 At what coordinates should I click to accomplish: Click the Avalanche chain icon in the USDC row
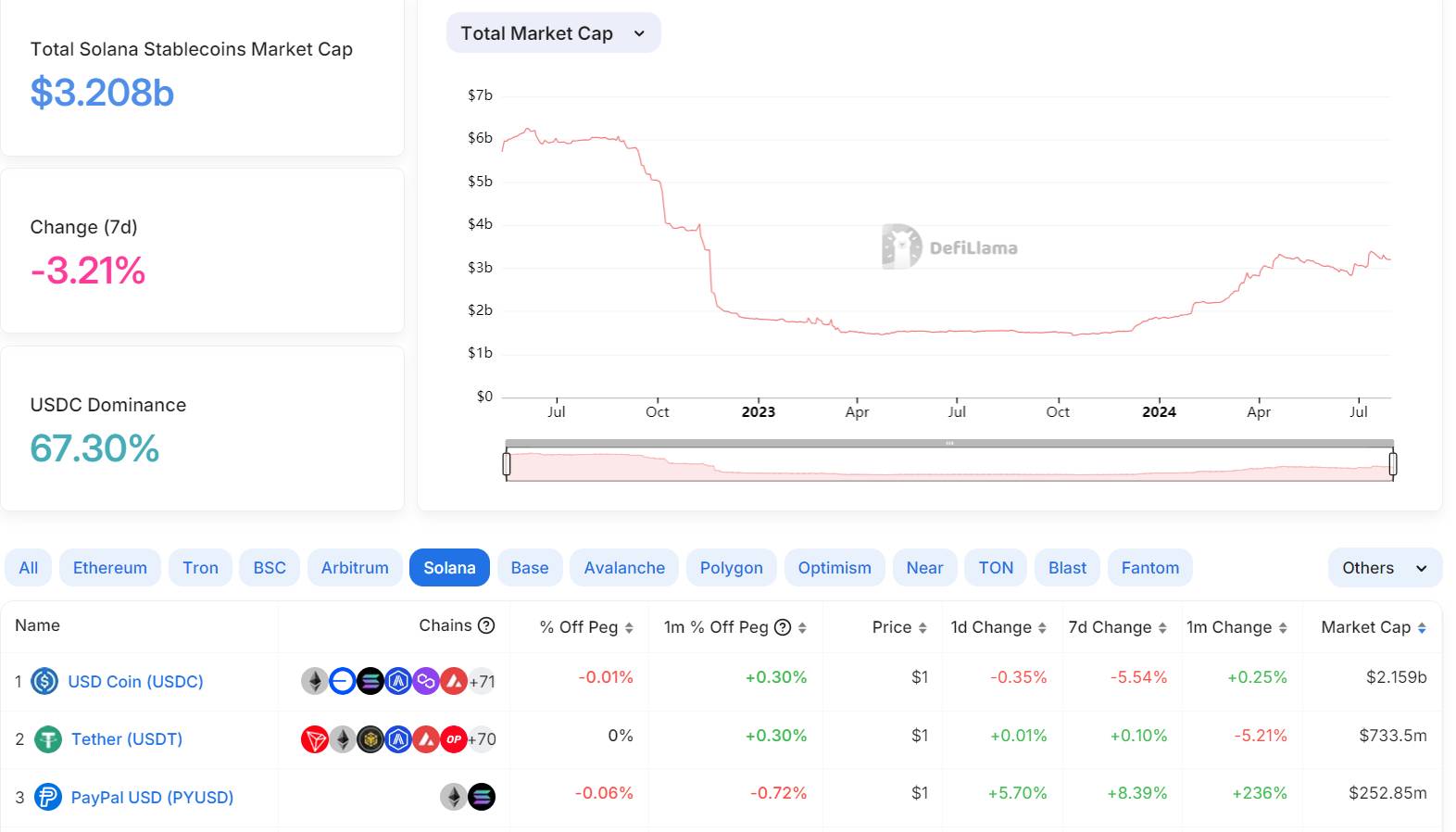tap(454, 682)
